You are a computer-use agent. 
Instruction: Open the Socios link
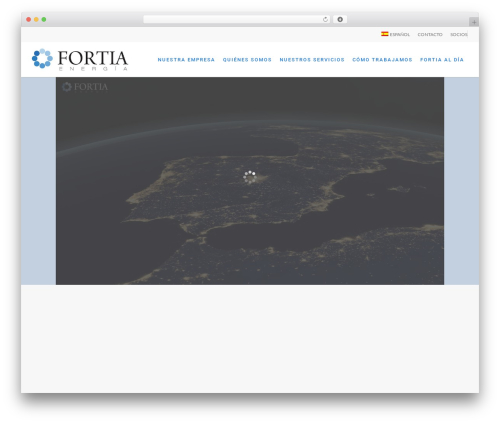tap(459, 34)
